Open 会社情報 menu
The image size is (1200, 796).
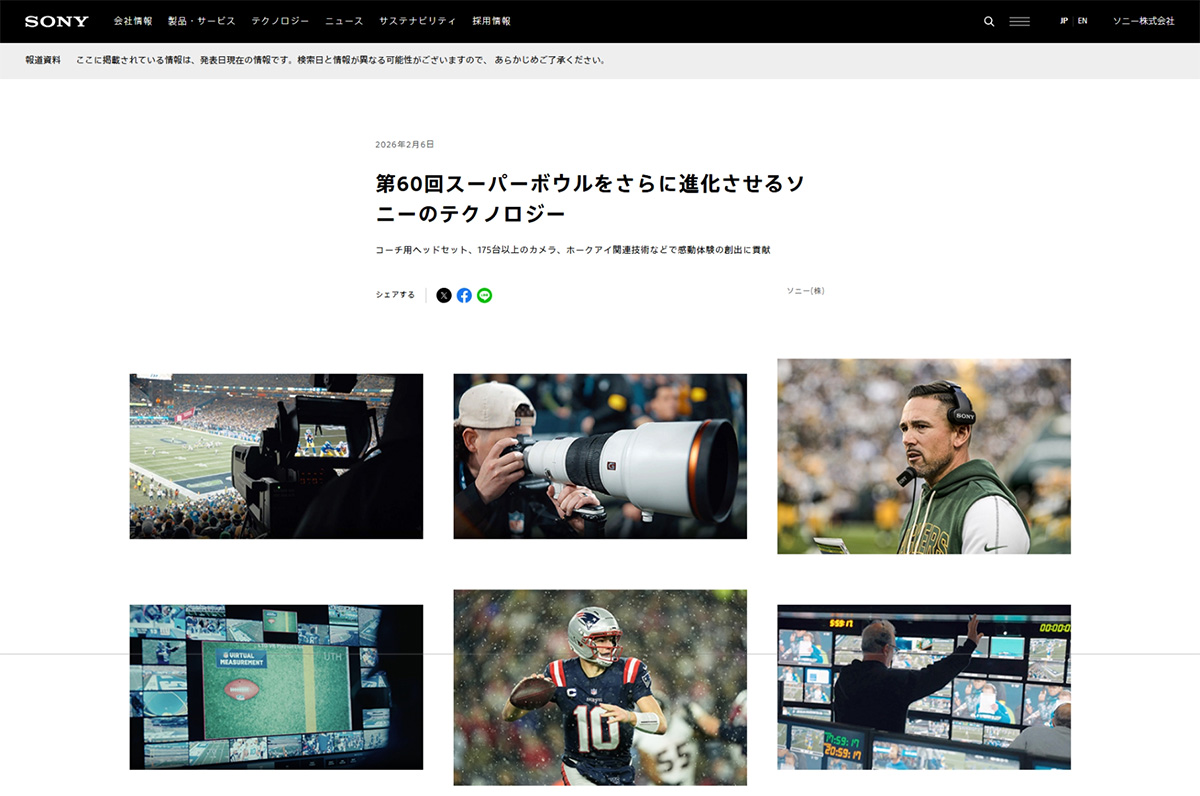coord(133,21)
